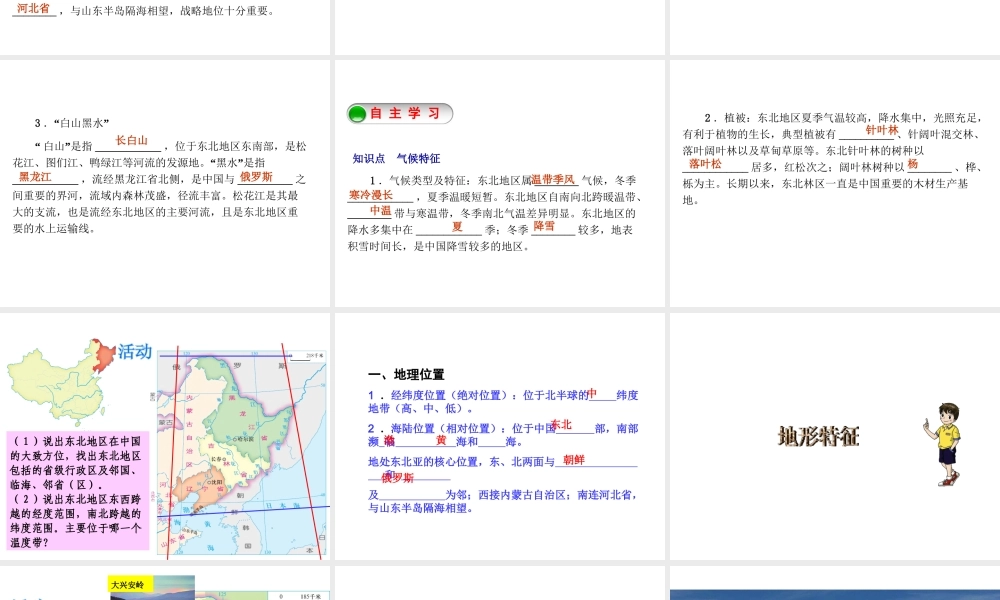
Task: Click the red 河北省 answer in first slide
Action: tap(33, 8)
